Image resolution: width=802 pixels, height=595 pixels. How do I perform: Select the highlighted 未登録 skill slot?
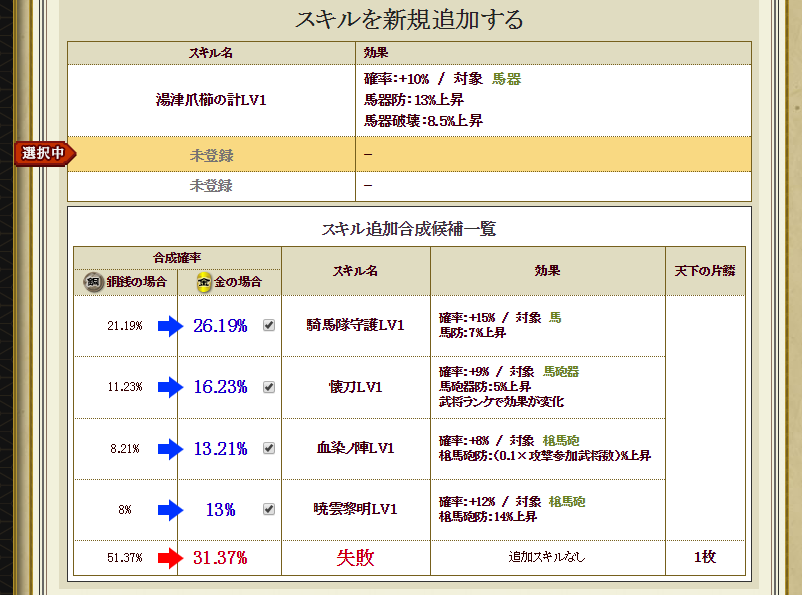[x=409, y=154]
